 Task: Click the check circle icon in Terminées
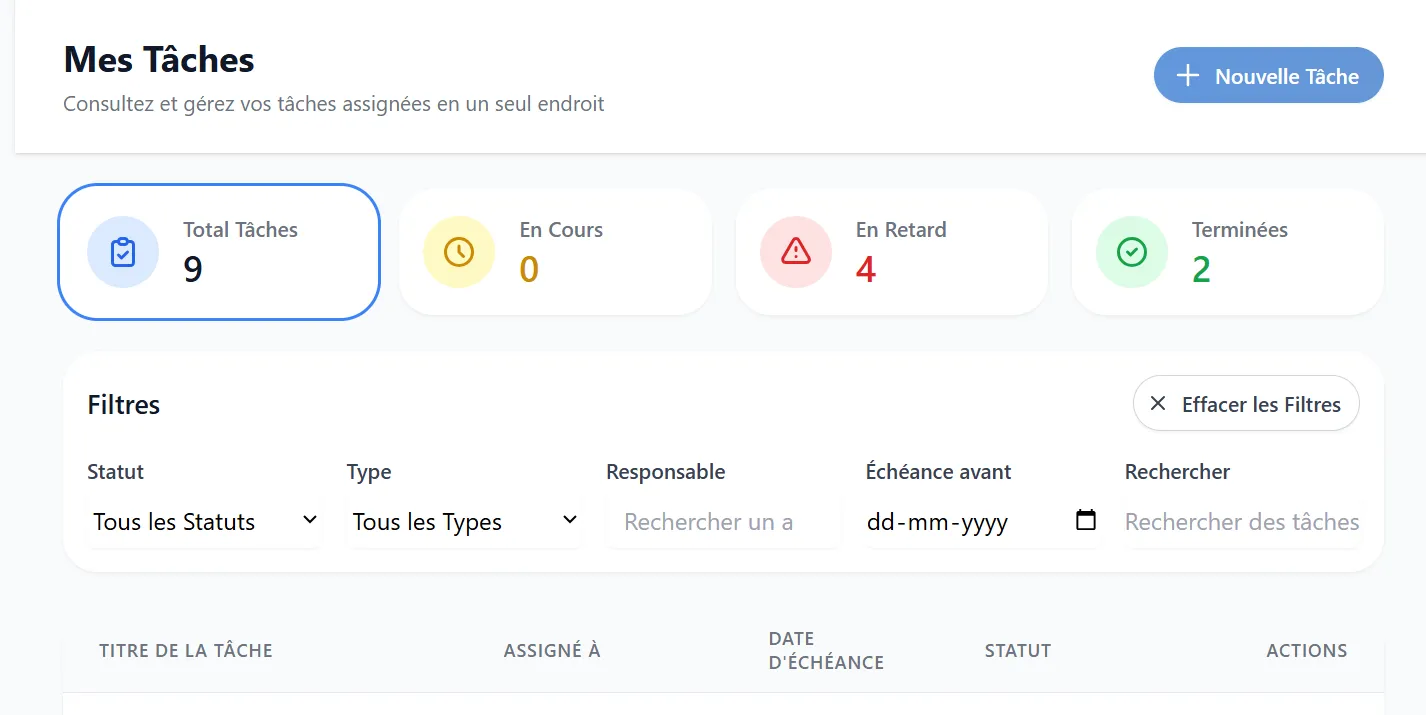coord(1132,252)
